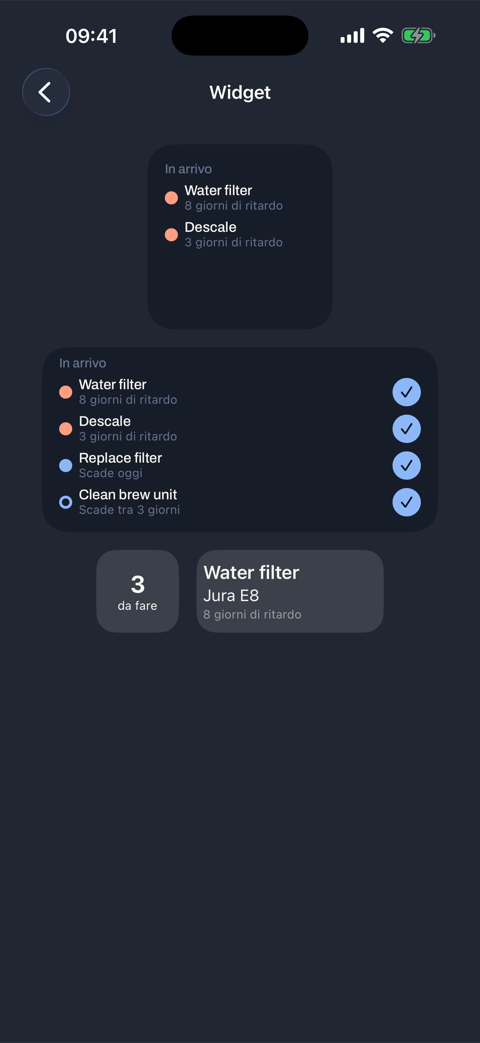Tap the Wi-Fi status icon
480x1043 pixels.
(x=383, y=35)
